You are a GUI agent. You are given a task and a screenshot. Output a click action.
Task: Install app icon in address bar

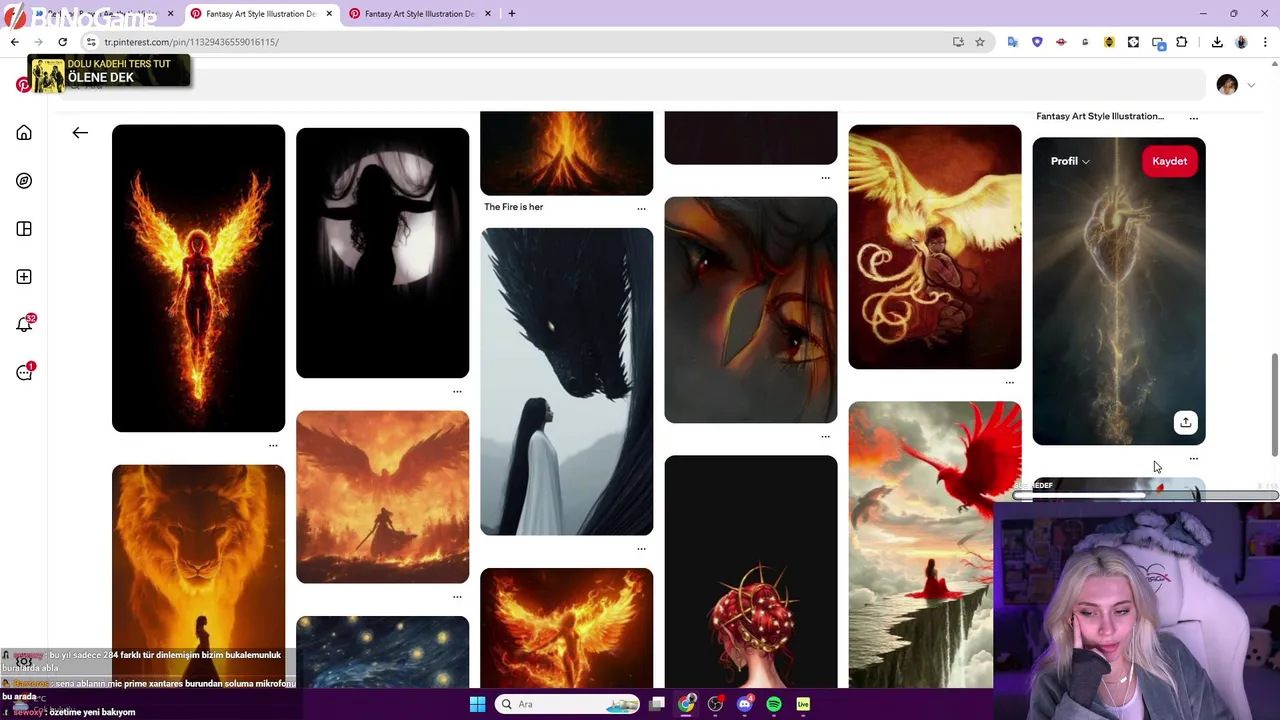[958, 42]
